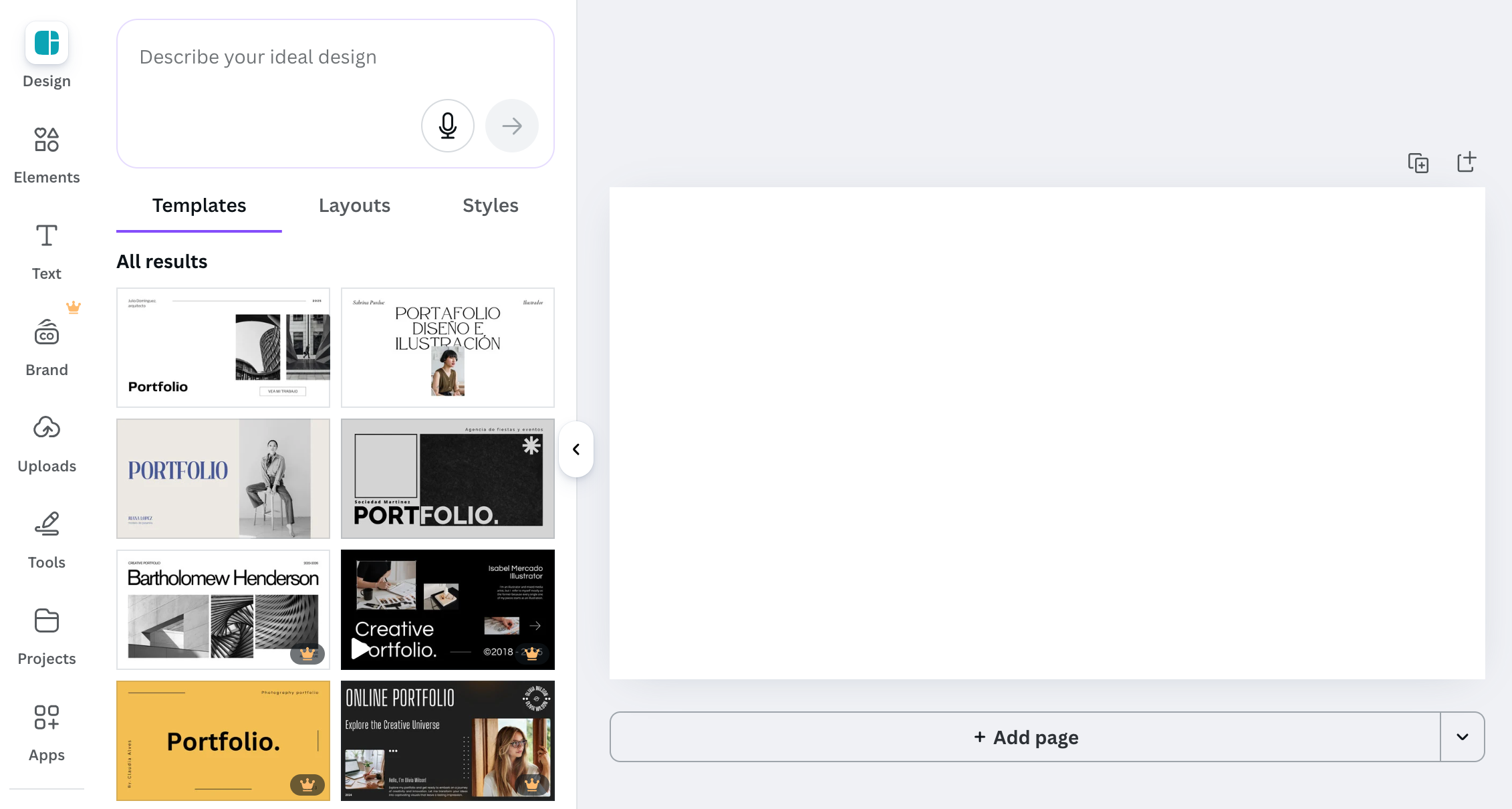
Task: Duplicate the page using the copy icon
Action: [1418, 162]
